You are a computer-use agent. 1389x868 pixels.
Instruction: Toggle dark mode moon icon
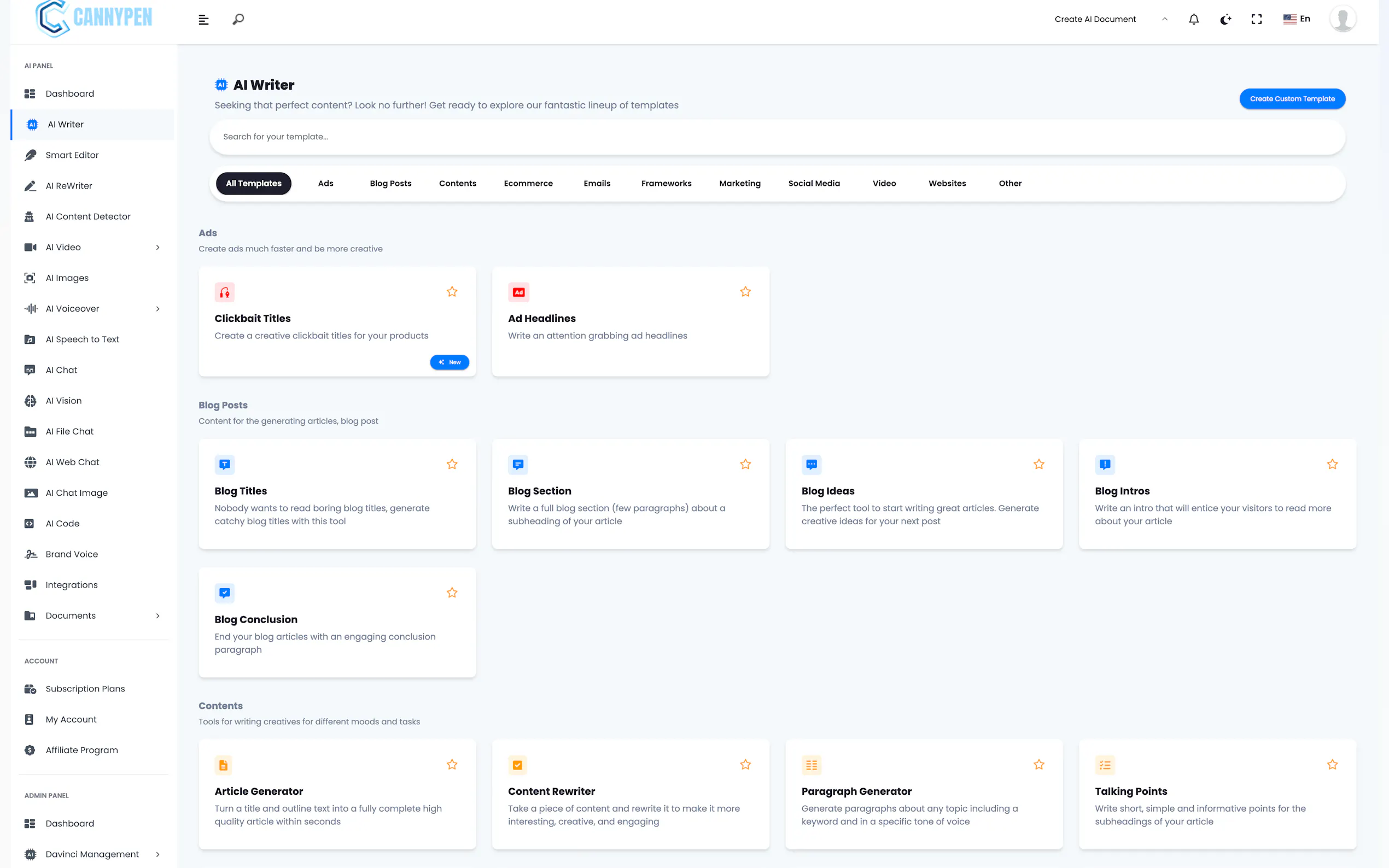pyautogui.click(x=1225, y=19)
